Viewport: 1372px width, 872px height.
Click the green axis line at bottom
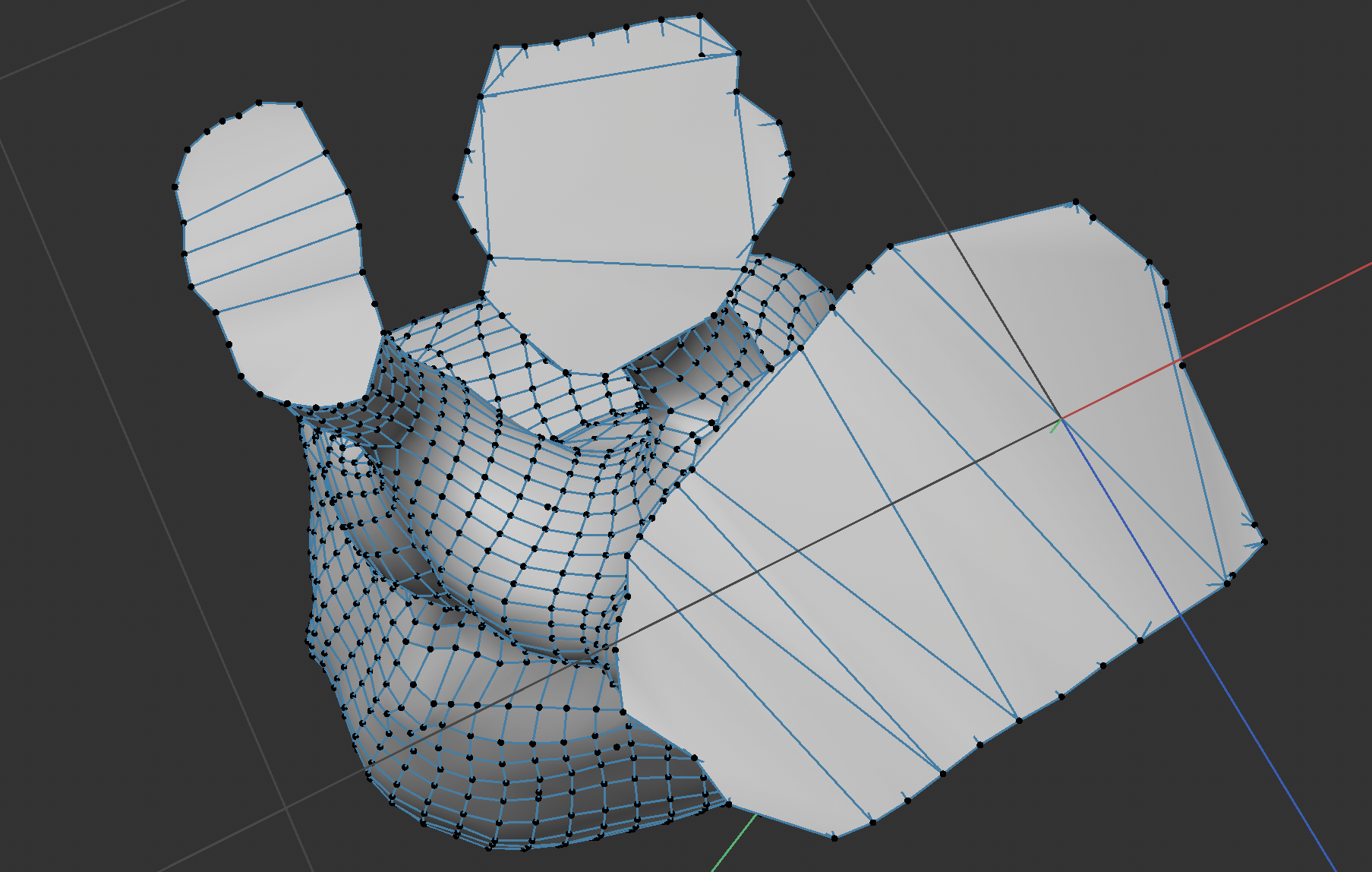pyautogui.click(x=733, y=843)
